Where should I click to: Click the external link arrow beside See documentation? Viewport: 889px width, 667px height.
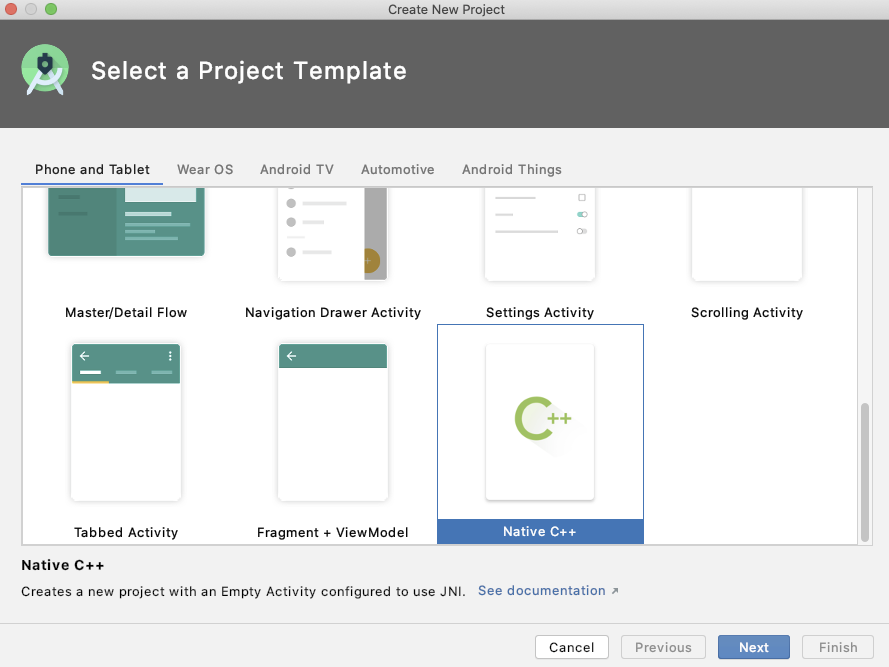(x=615, y=591)
